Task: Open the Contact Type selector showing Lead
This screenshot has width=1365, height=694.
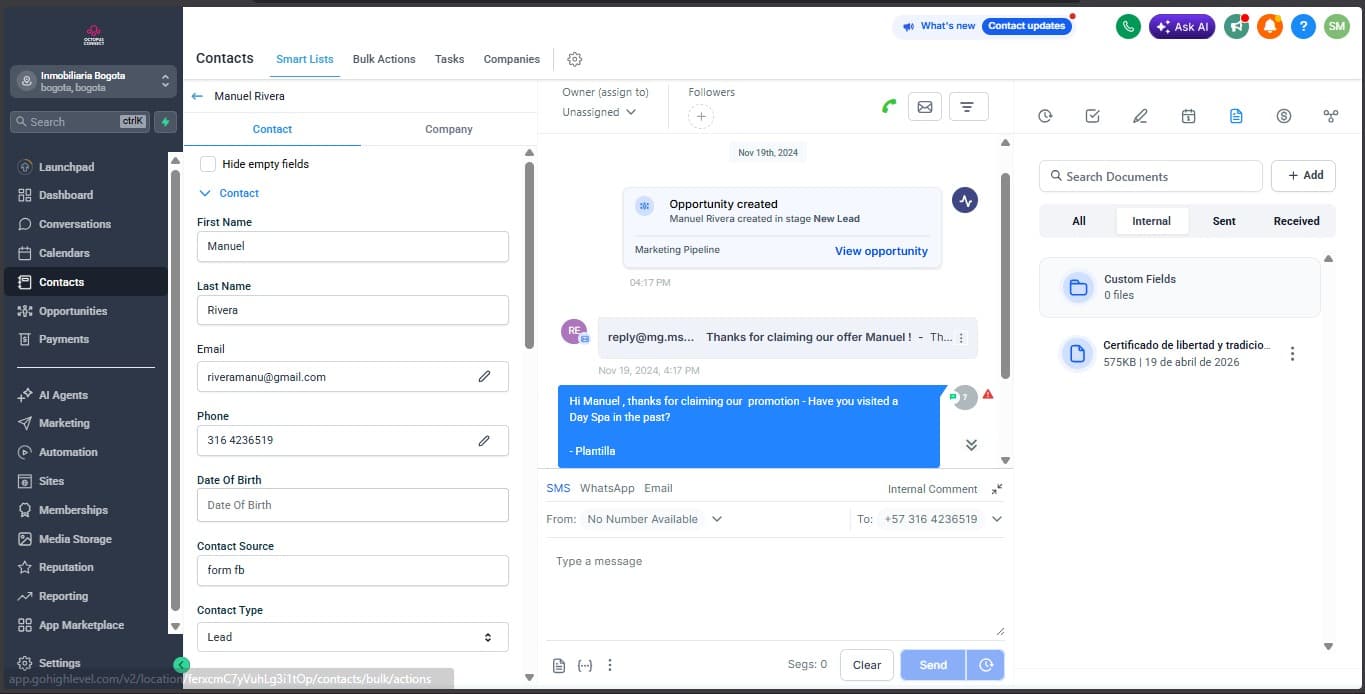Action: [352, 636]
